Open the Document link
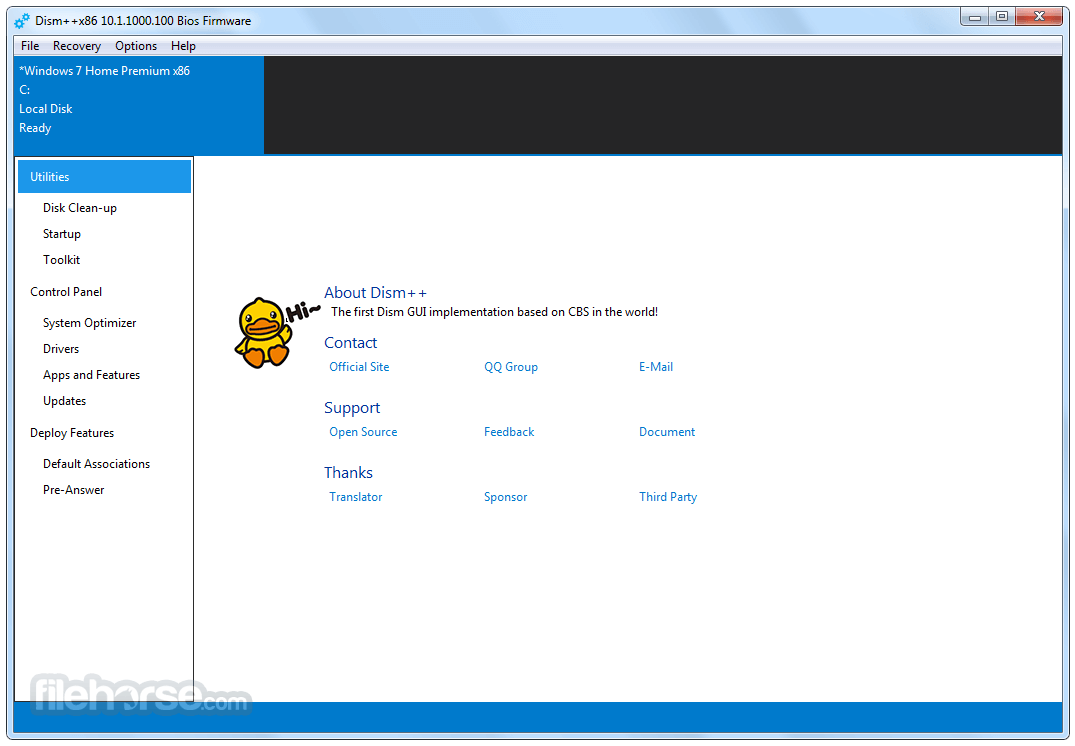This screenshot has width=1075, height=746. coord(666,432)
